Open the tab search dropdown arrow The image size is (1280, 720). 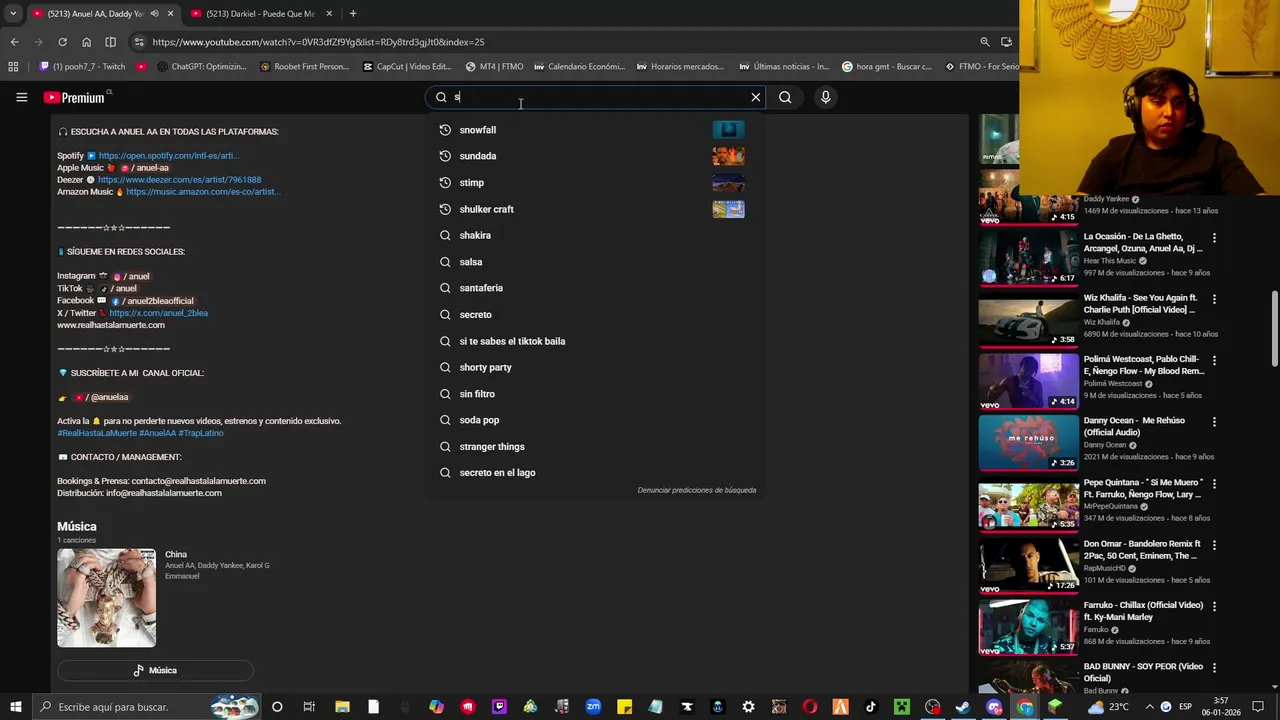[x=13, y=14]
